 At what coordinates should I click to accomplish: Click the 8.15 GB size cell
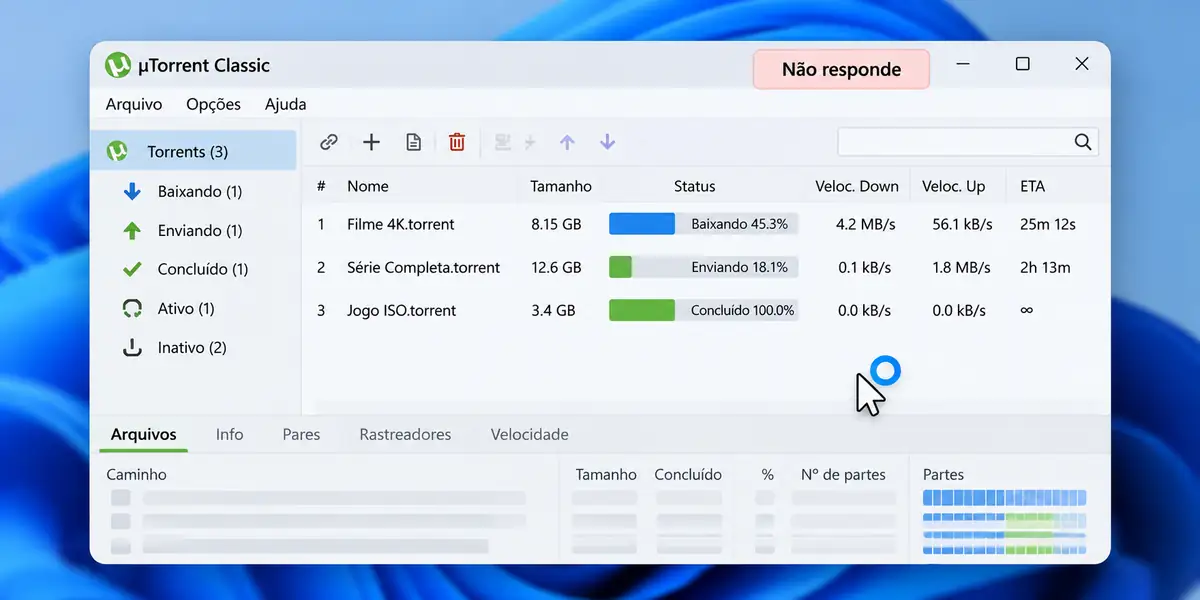pos(556,224)
